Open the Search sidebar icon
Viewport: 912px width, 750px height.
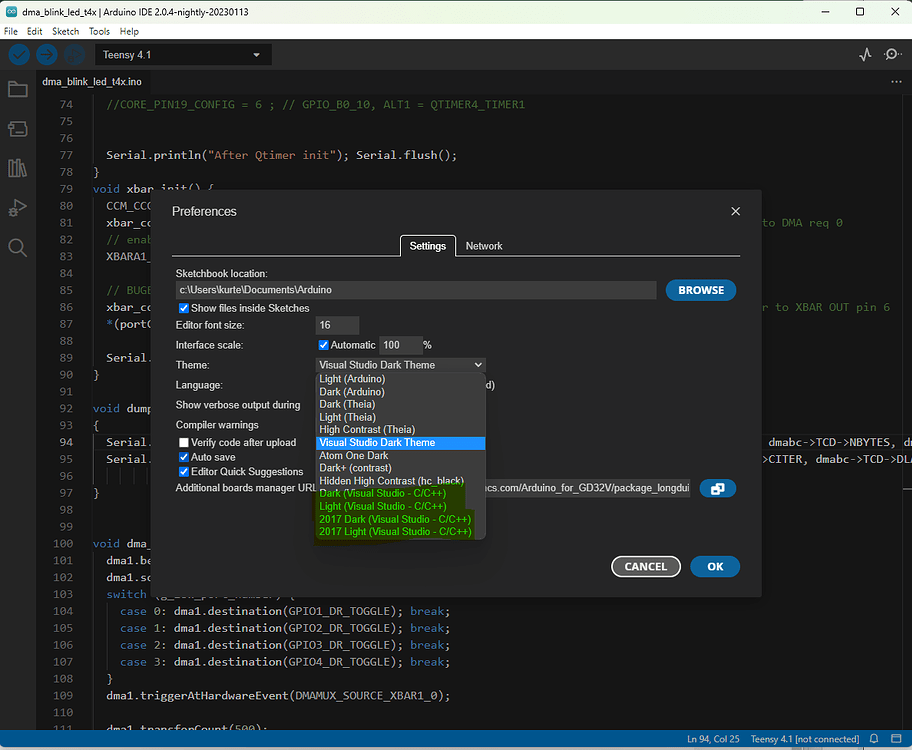[17, 246]
